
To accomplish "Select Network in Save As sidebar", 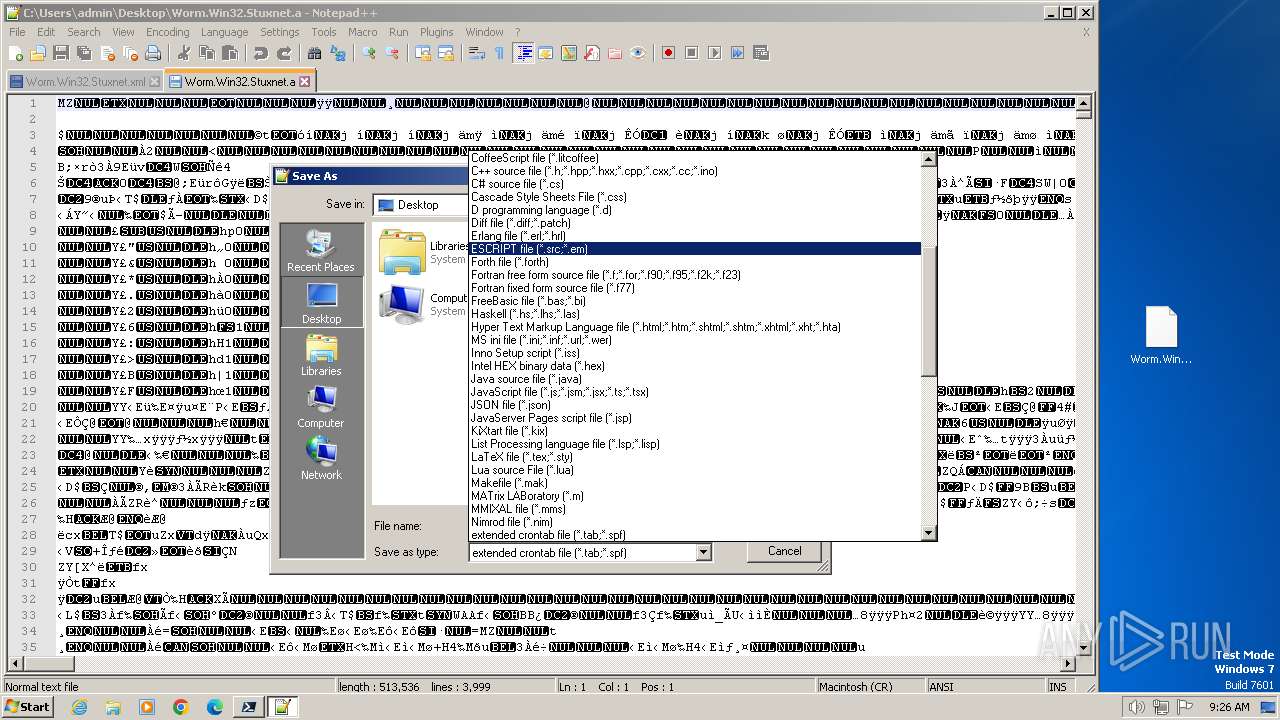I will pos(320,459).
